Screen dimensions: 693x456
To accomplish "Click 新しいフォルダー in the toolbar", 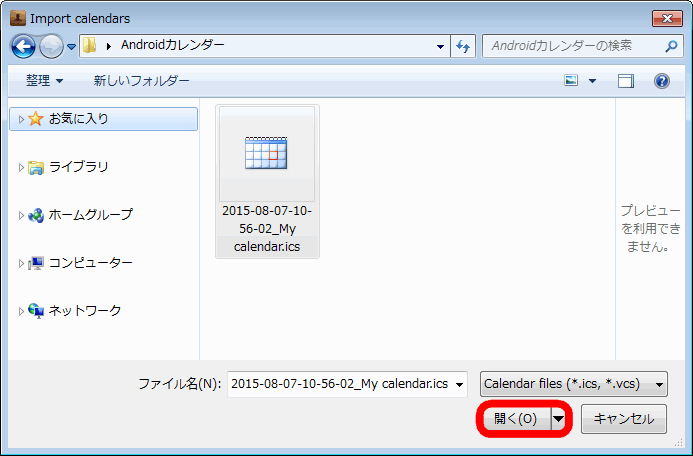I will click(x=141, y=81).
